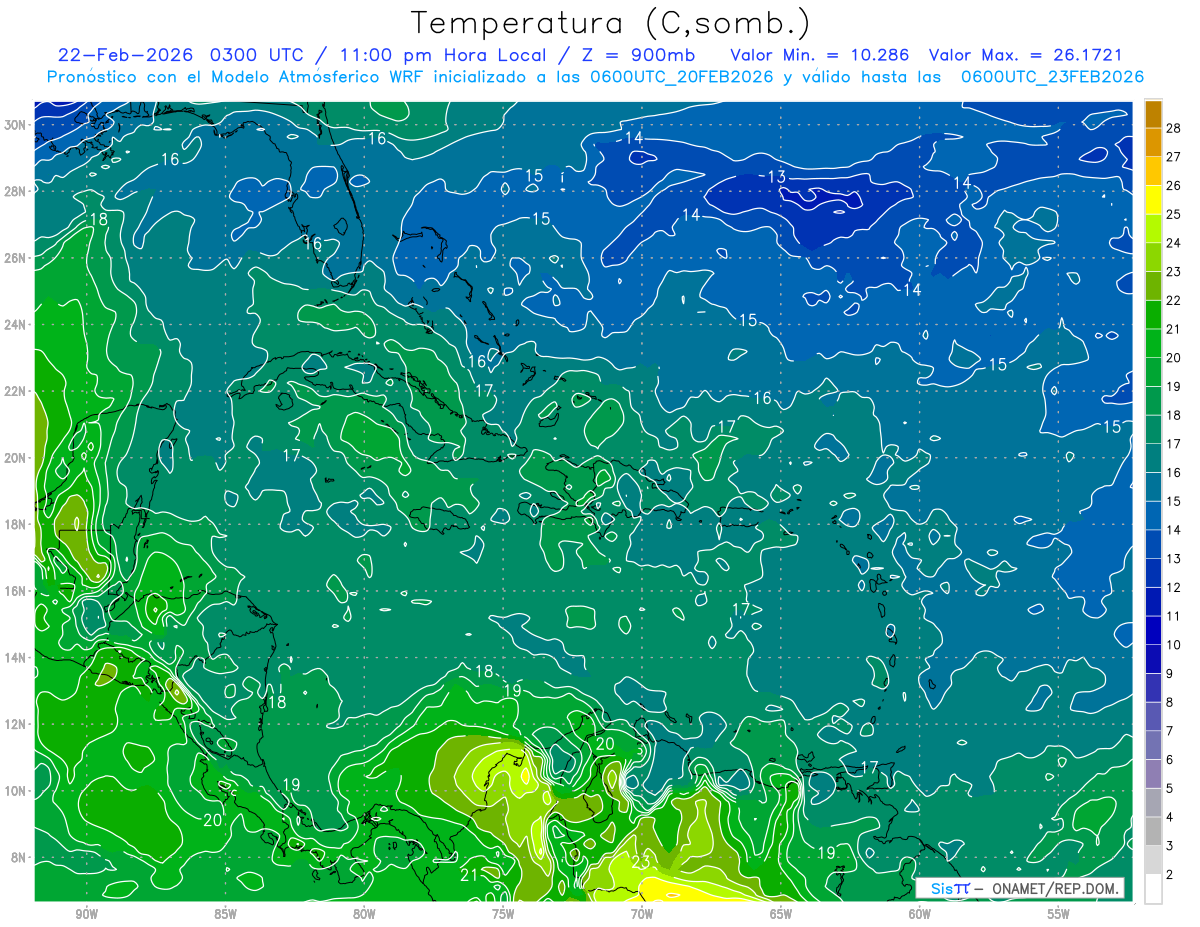Click the "Temperatura (C,somb.)" map title
Viewport: 1200px width, 927px height.
coord(610,23)
